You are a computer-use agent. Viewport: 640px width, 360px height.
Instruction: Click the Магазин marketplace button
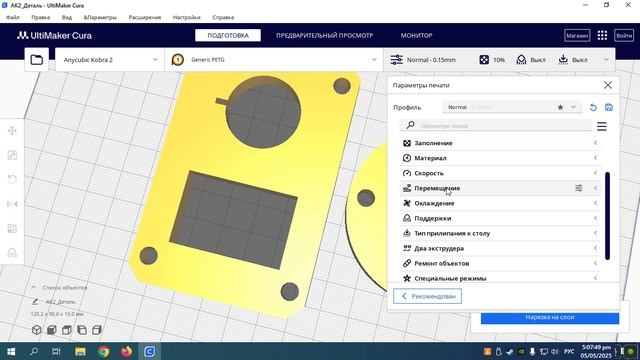[577, 36]
